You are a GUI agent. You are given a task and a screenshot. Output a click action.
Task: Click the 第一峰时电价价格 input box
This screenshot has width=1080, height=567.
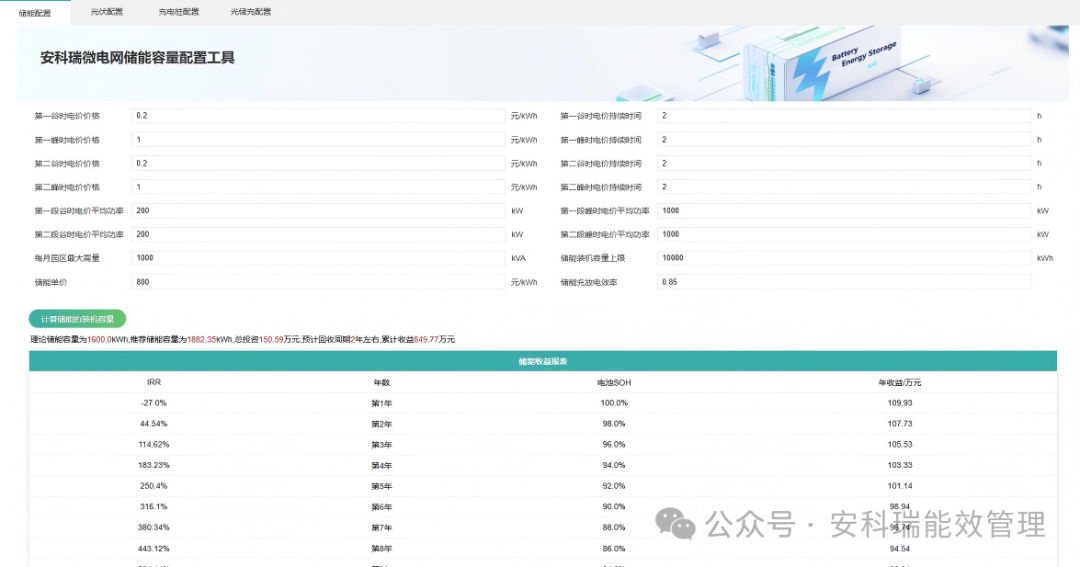[318, 140]
